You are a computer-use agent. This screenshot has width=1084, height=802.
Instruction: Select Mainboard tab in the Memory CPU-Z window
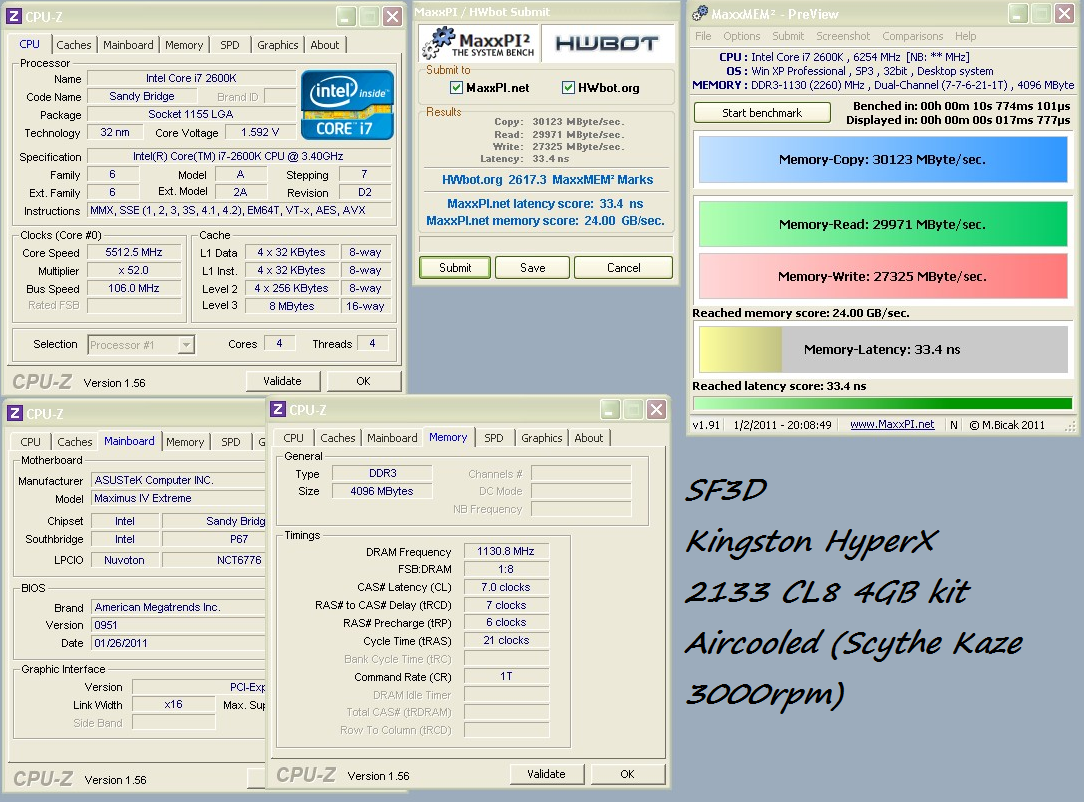coord(392,438)
